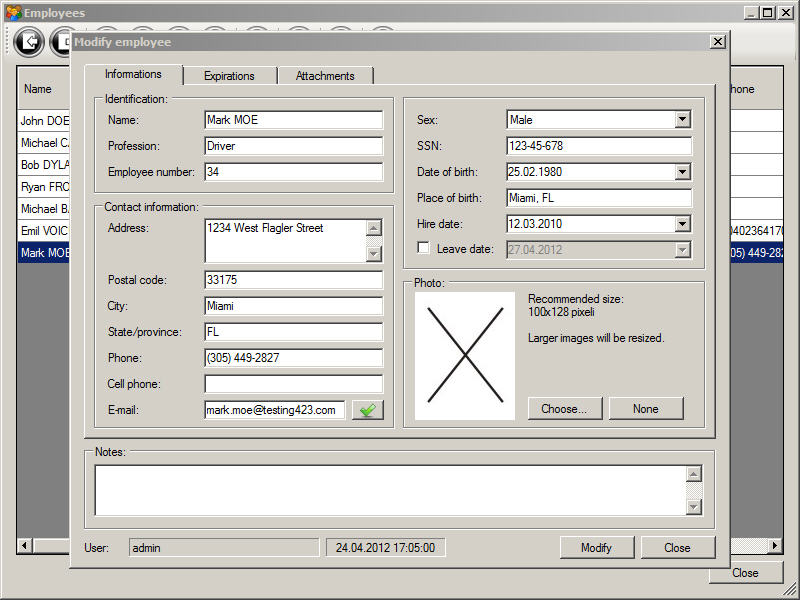The height and width of the screenshot is (600, 800).
Task: Click inside the Notes text area
Action: pyautogui.click(x=390, y=490)
